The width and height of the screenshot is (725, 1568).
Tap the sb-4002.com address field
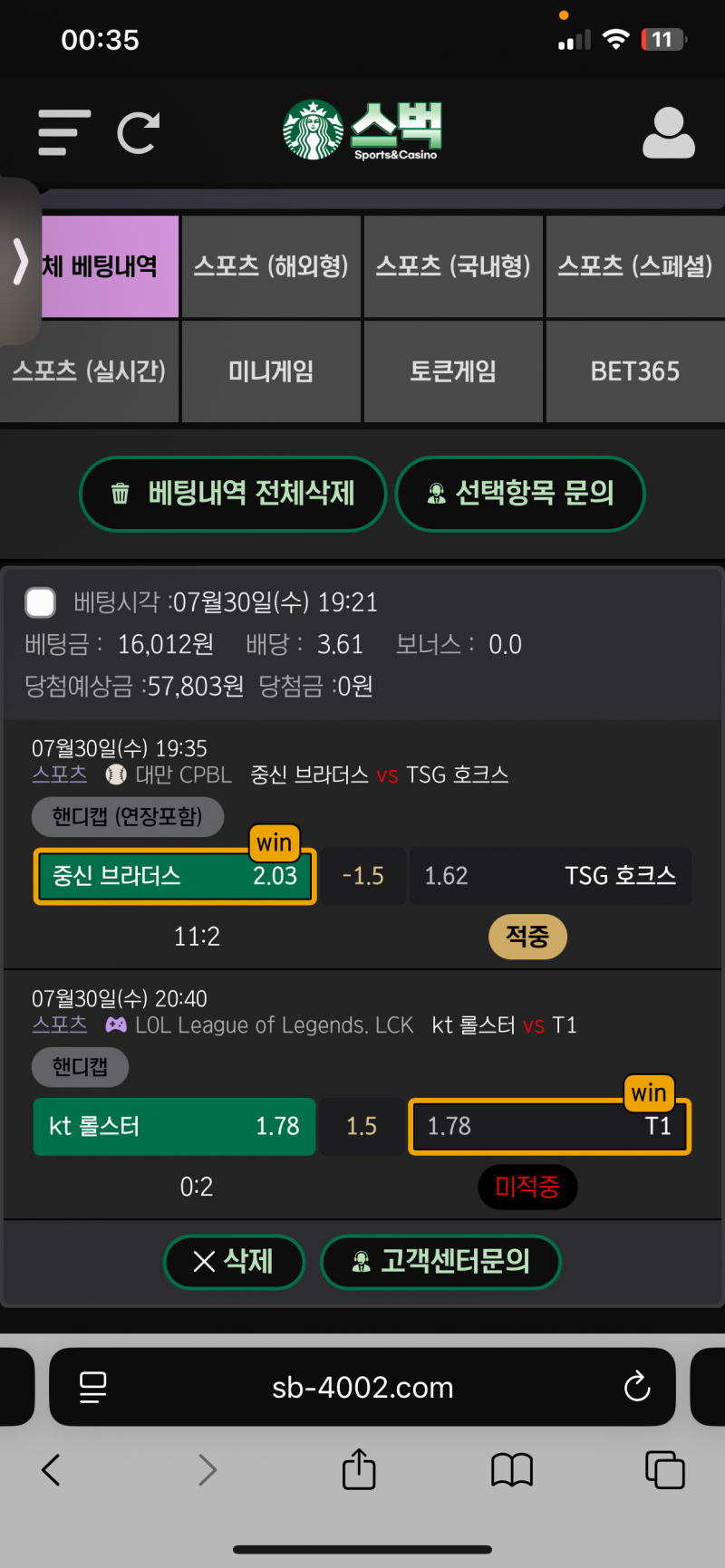click(x=362, y=1387)
